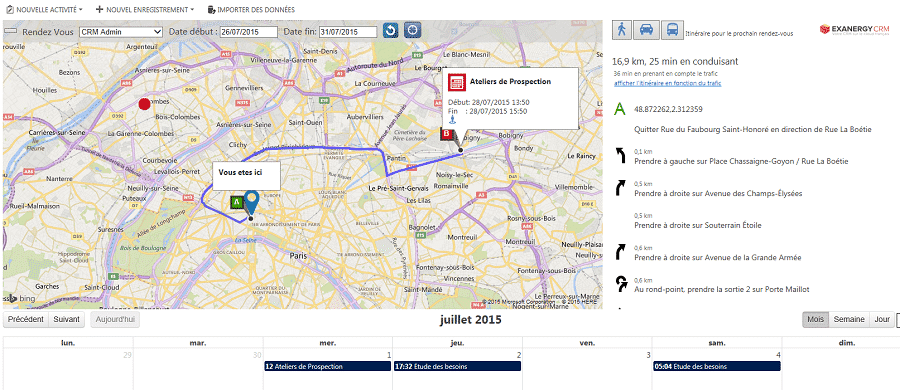Select the walking itinerary mode icon

coord(621,29)
